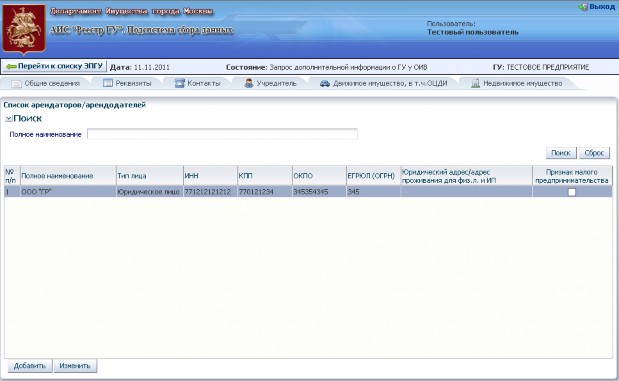This screenshot has height=381, width=619.
Task: Click the КПП column header
Action: point(264,176)
